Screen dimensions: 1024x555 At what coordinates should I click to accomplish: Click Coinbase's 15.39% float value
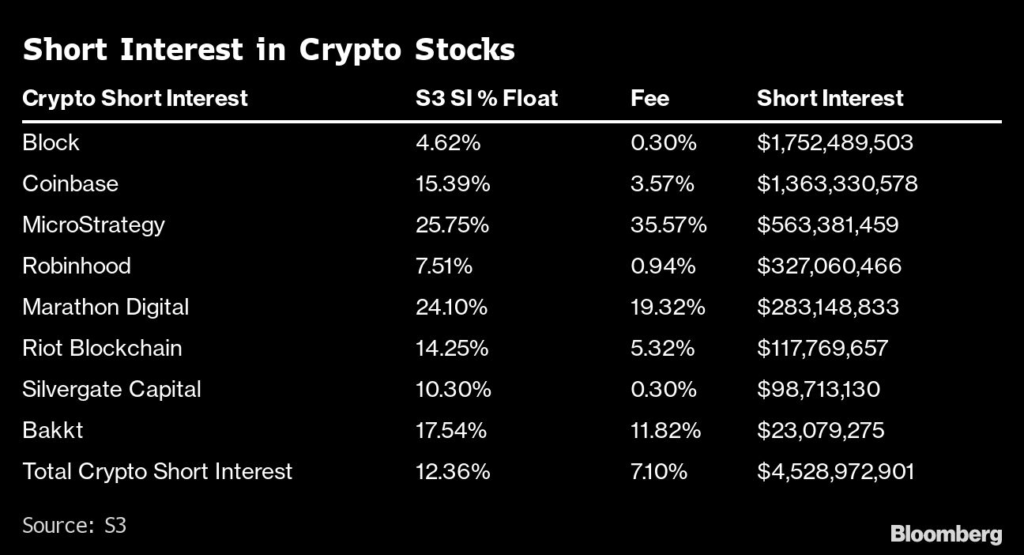452,184
